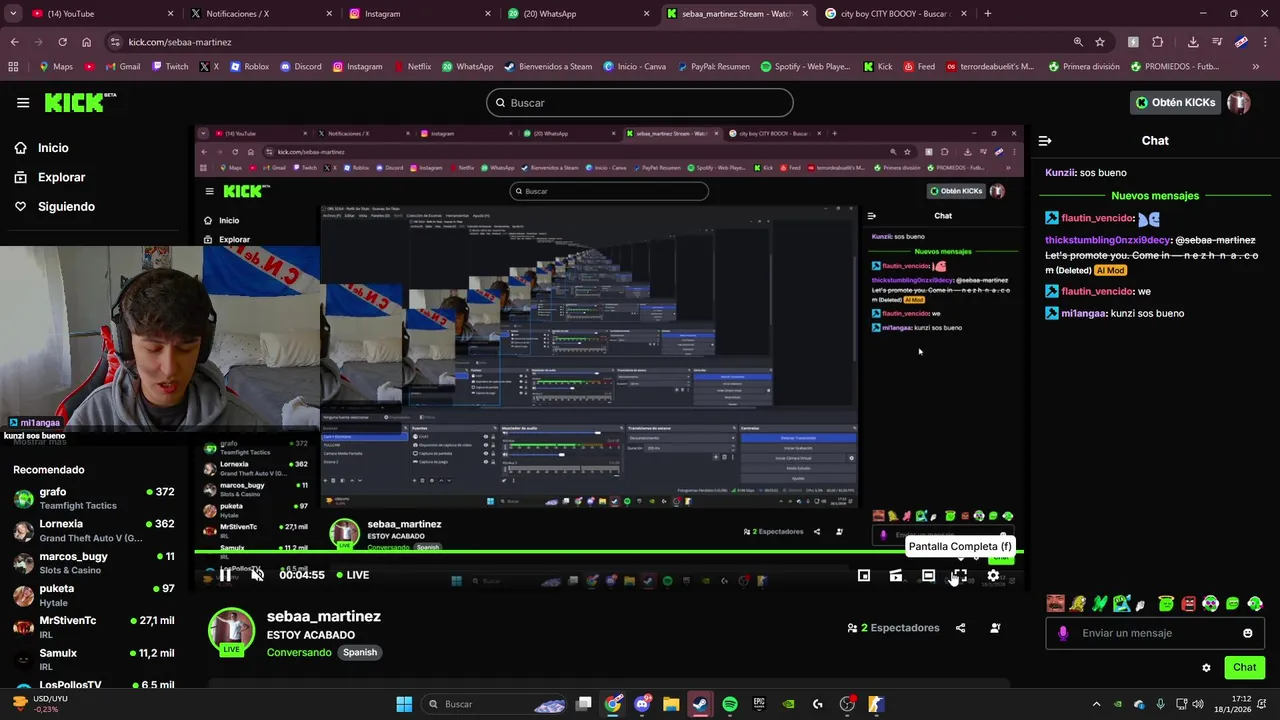This screenshot has width=1280, height=720.
Task: Click Obtén KICKs button
Action: coord(1176,102)
